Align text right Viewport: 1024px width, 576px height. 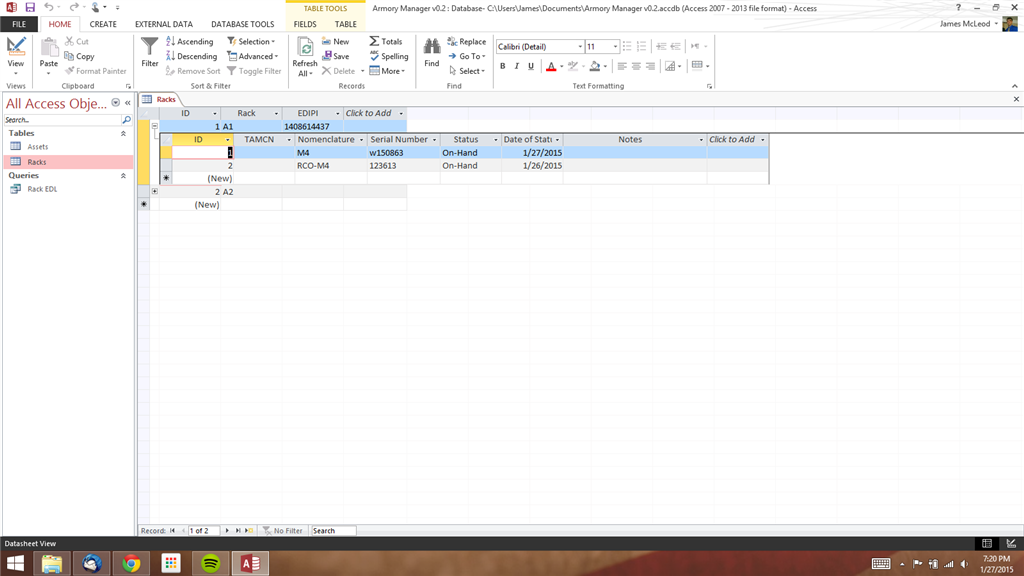coord(650,66)
